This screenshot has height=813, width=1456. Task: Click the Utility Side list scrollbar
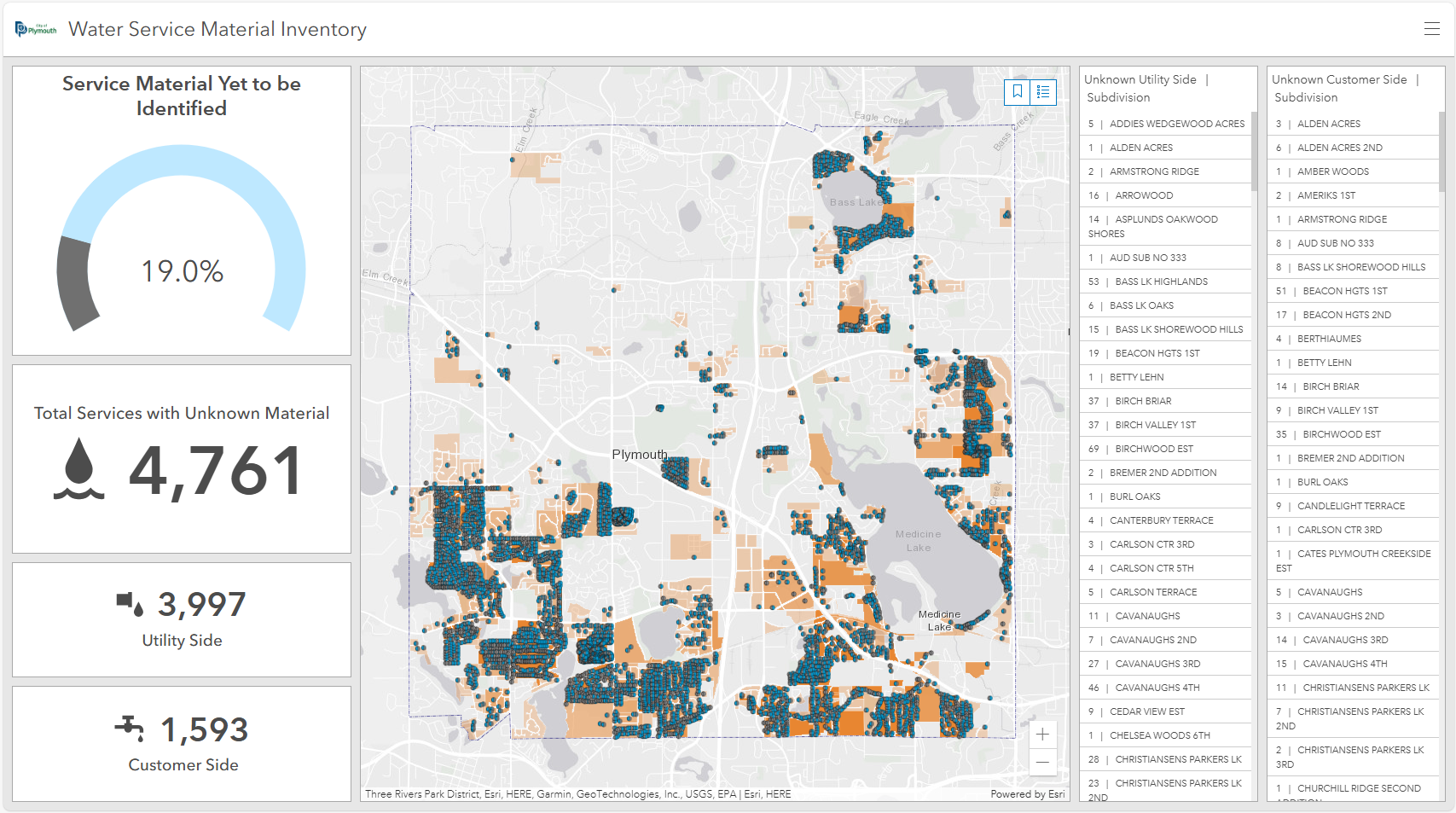click(x=1254, y=152)
